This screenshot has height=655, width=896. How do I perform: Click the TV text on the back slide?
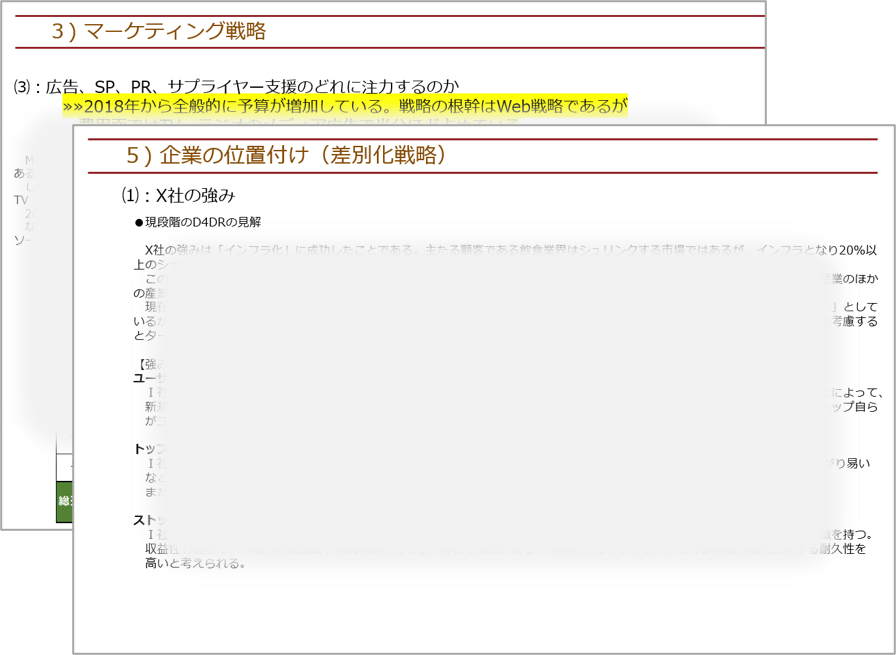(21, 199)
